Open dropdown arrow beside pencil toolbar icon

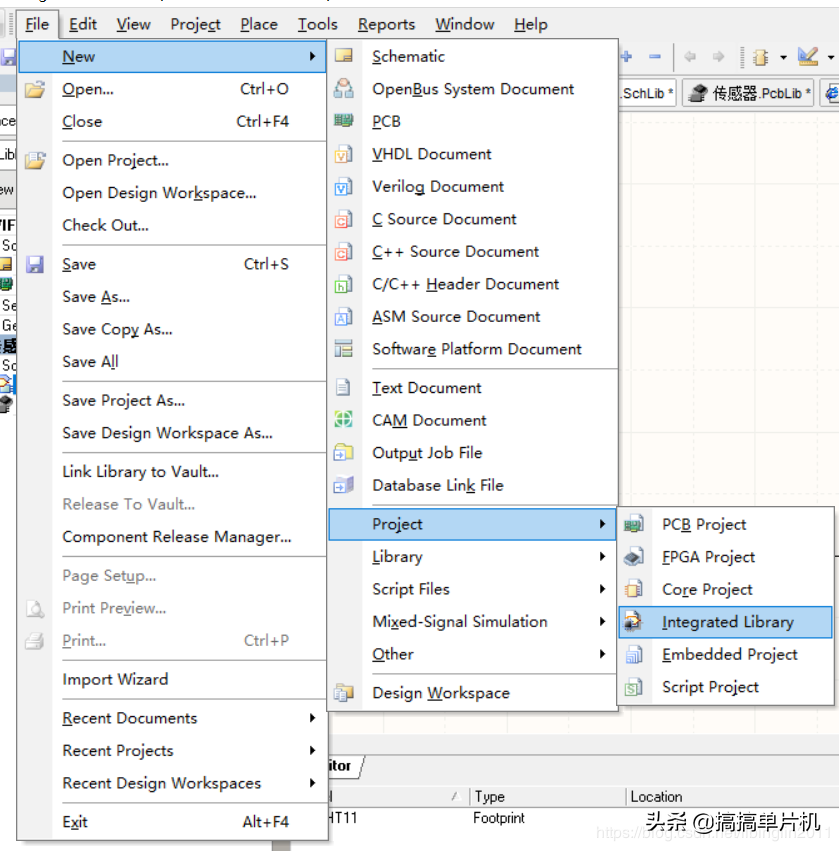pos(831,57)
